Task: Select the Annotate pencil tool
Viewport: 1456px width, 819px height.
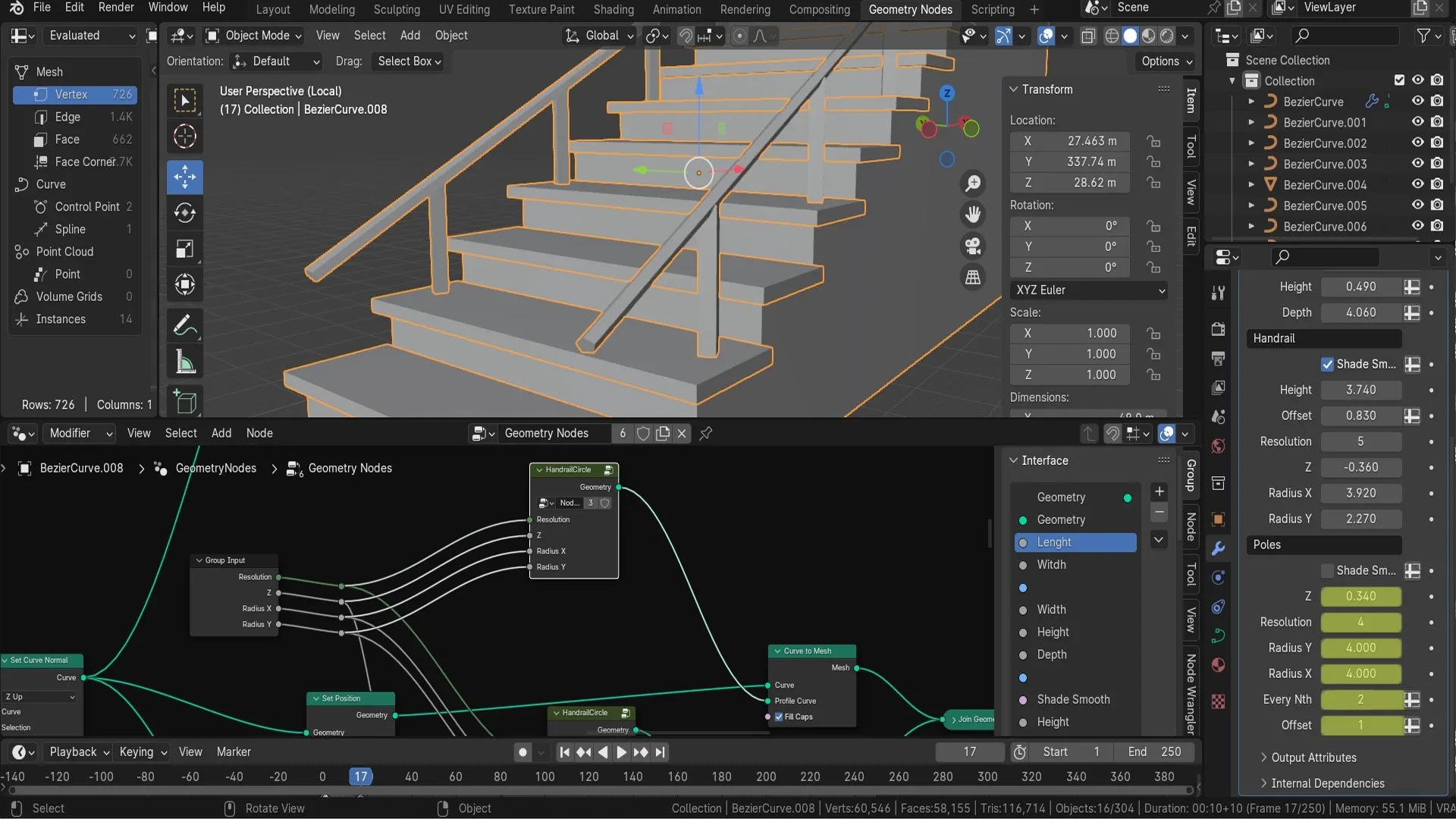Action: [x=184, y=325]
